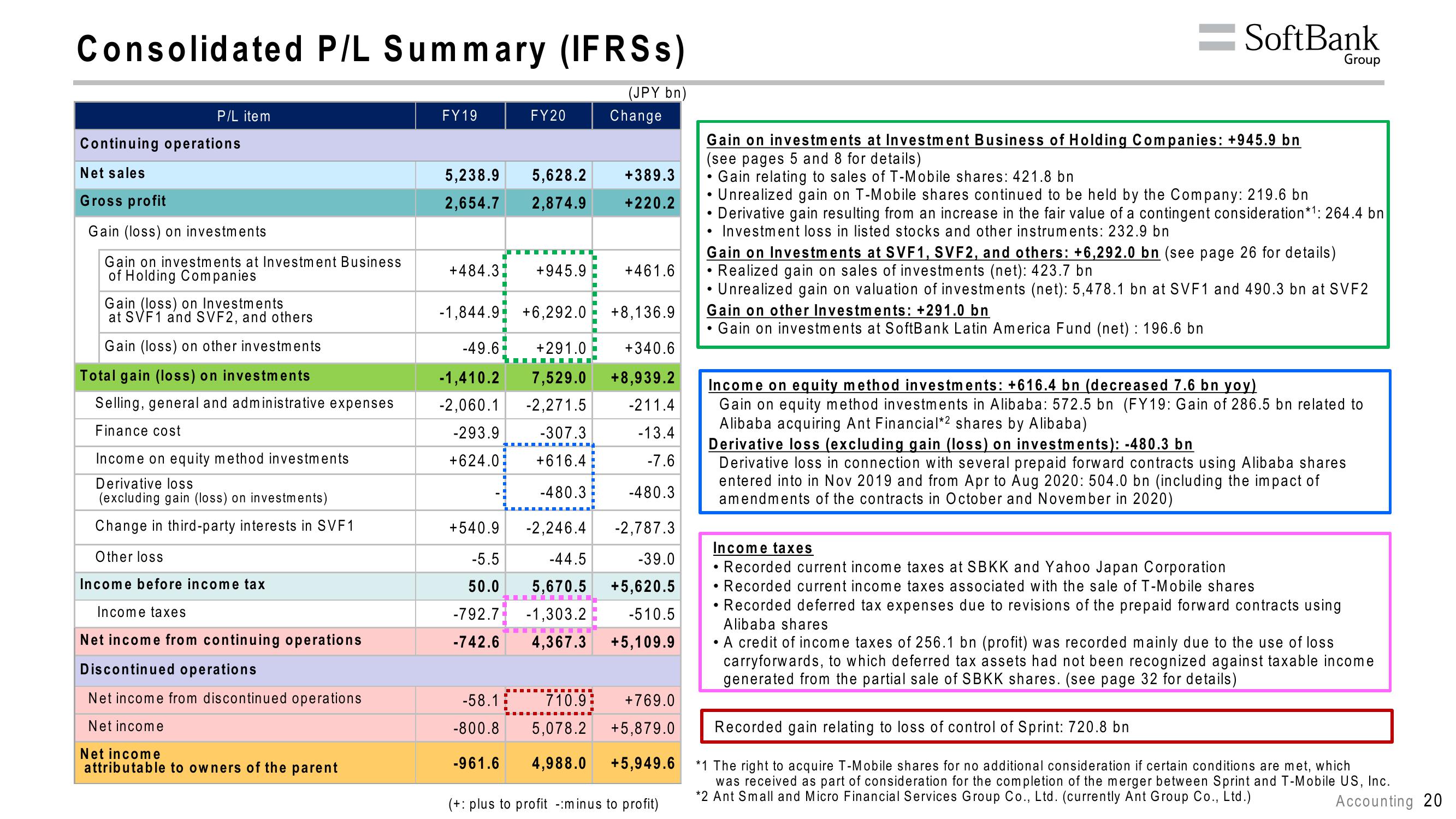The image size is (1456, 819).
Task: Select the 'Discontinued operations' section row
Action: (377, 671)
